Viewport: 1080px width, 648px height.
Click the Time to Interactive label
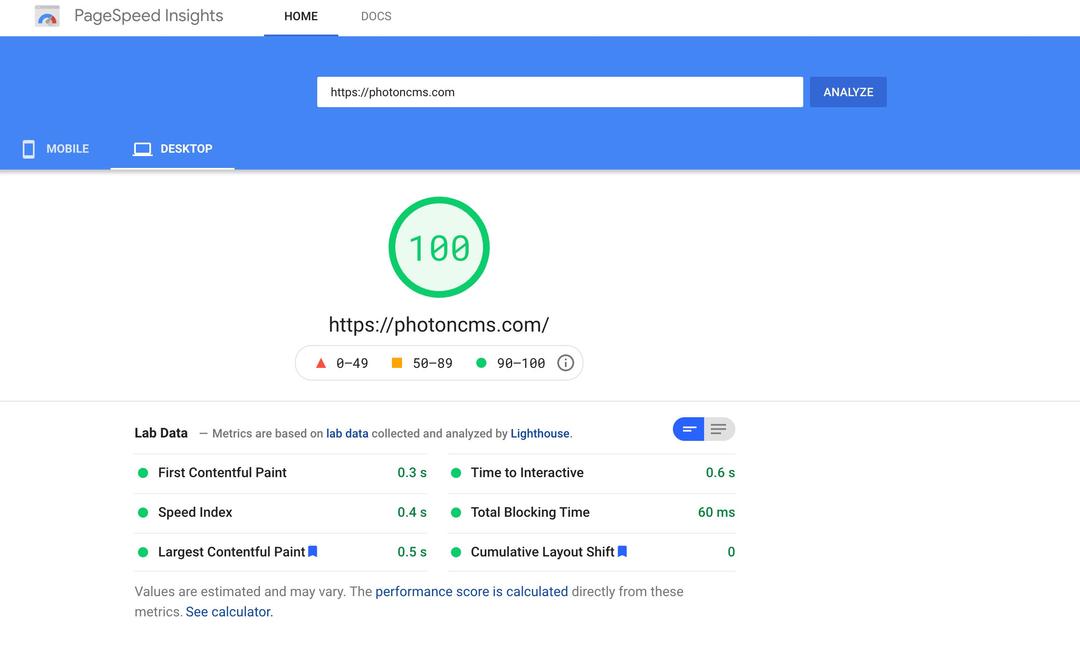[x=527, y=473]
